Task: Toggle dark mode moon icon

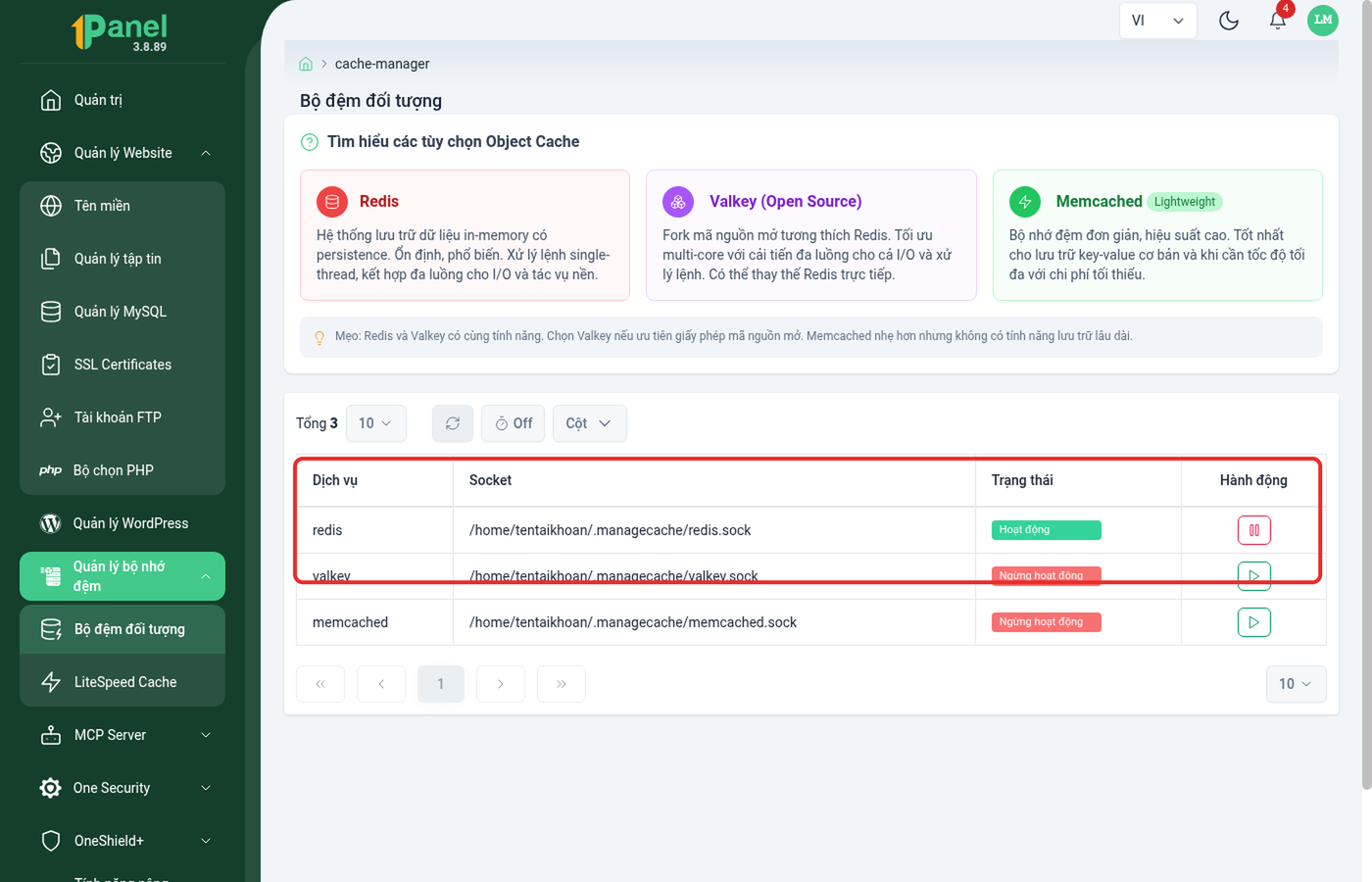Action: coord(1228,21)
